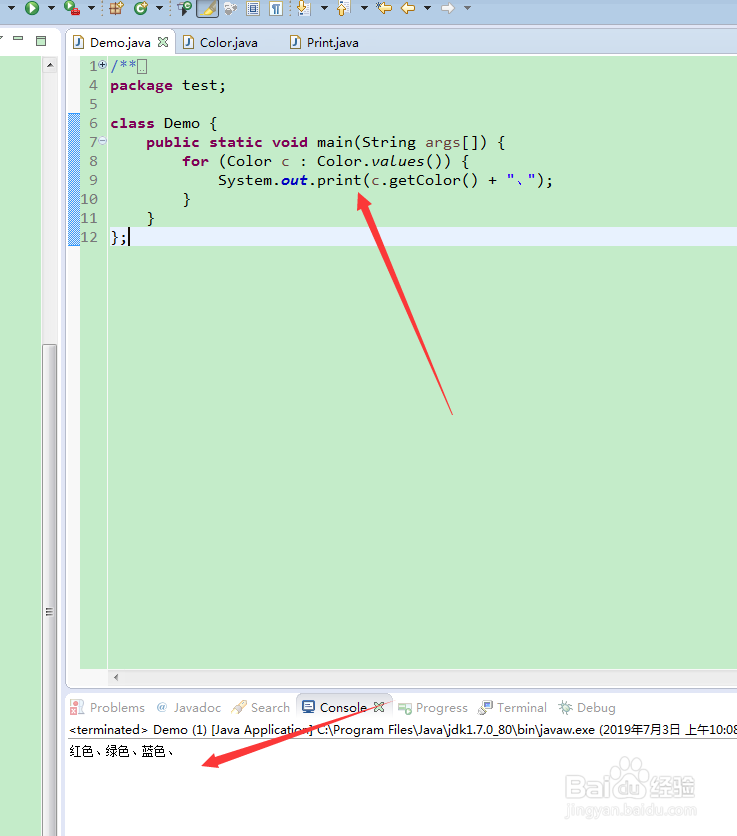Minimize the left side view panel

(x=18, y=39)
